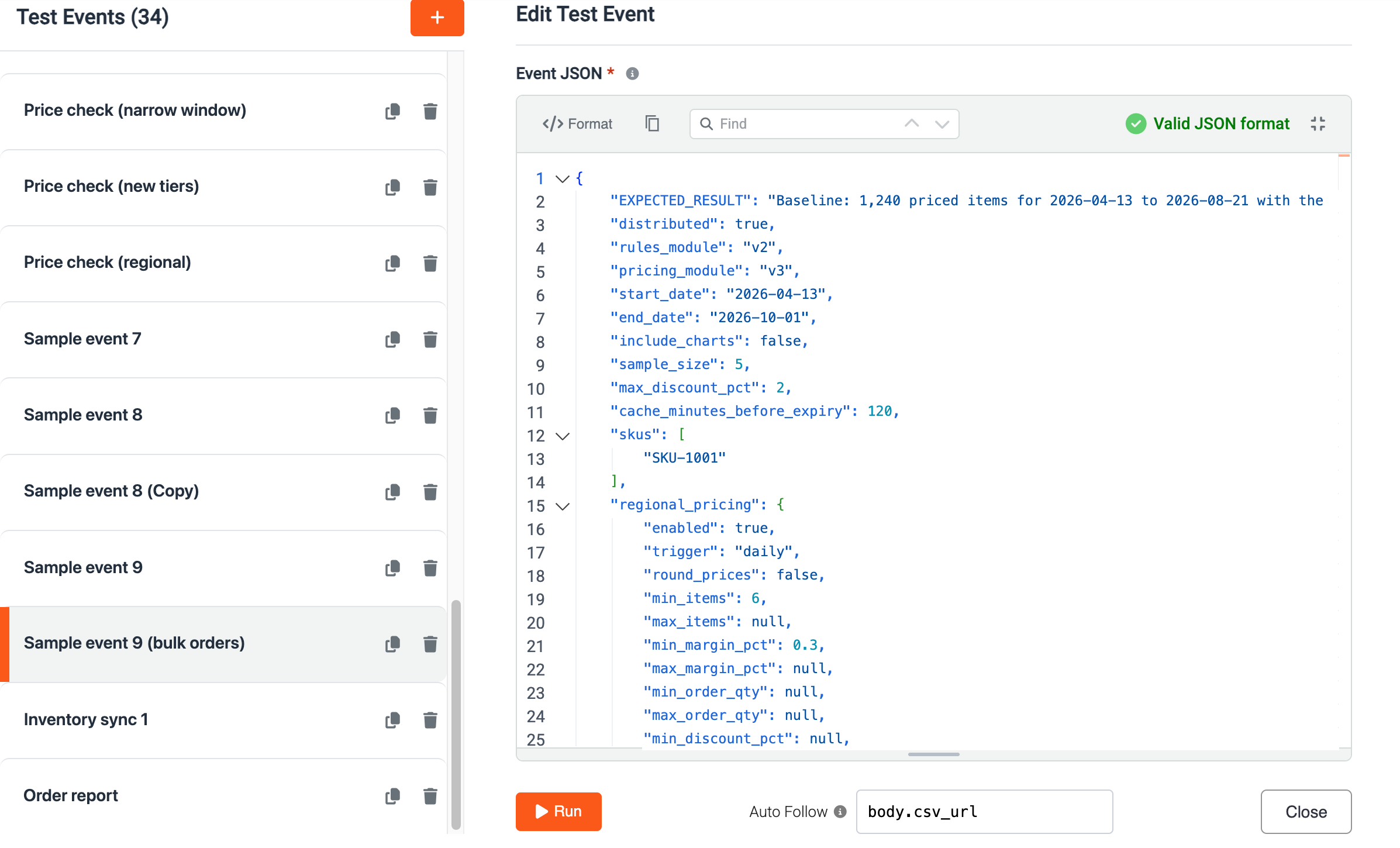Delete Sample event 9 (bulk orders)

click(x=430, y=644)
